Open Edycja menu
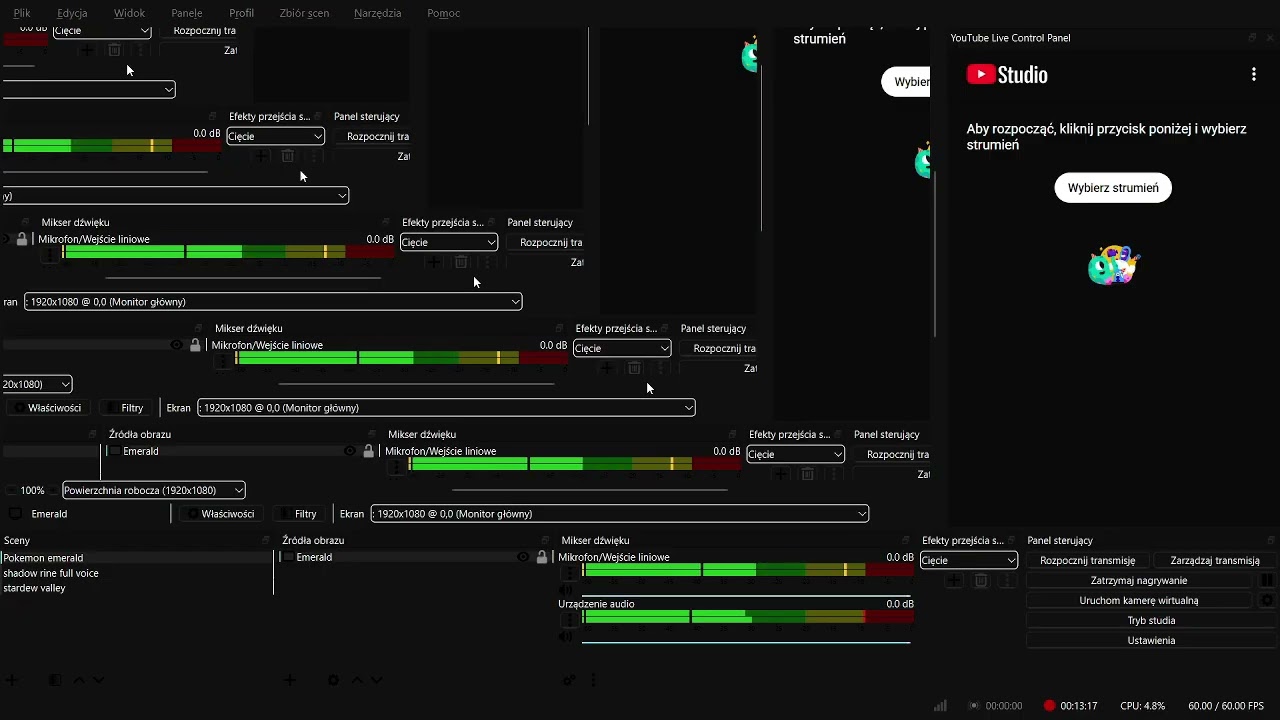The width and height of the screenshot is (1280, 720). point(72,13)
